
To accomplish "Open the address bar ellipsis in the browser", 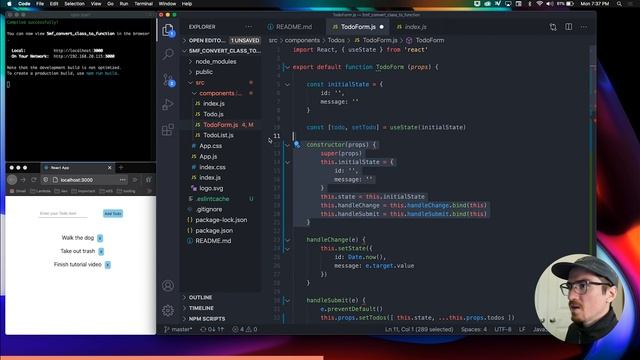I will (x=122, y=180).
